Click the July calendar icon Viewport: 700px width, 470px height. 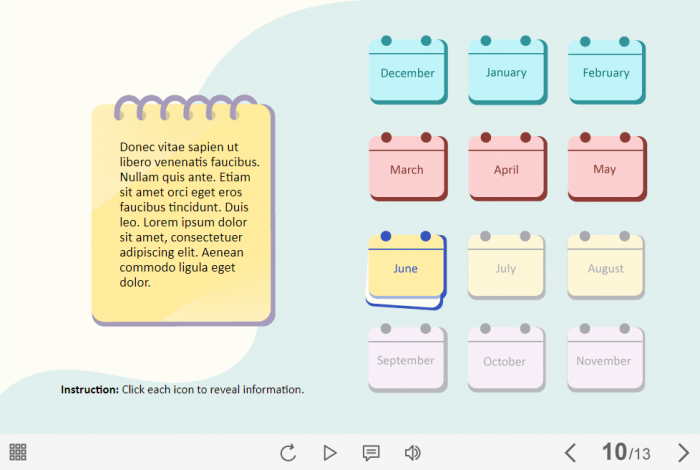(506, 267)
